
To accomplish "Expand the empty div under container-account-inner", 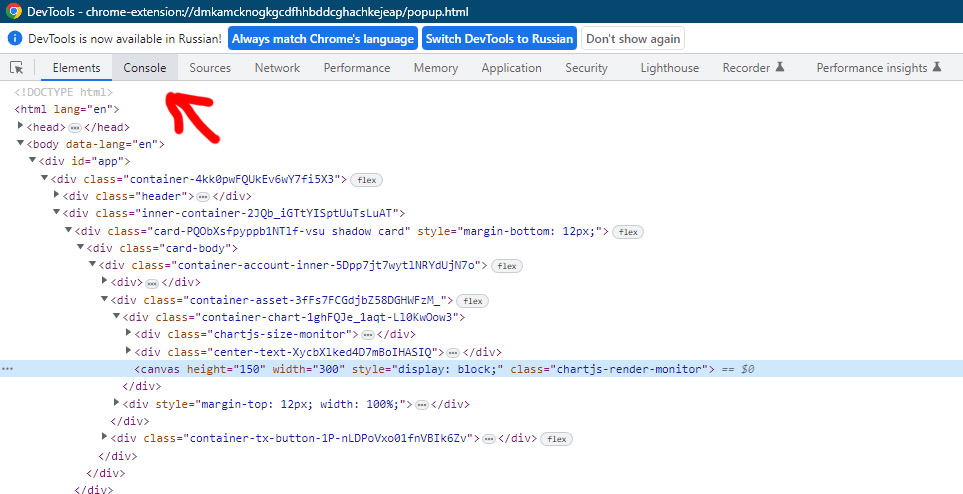I will click(104, 281).
